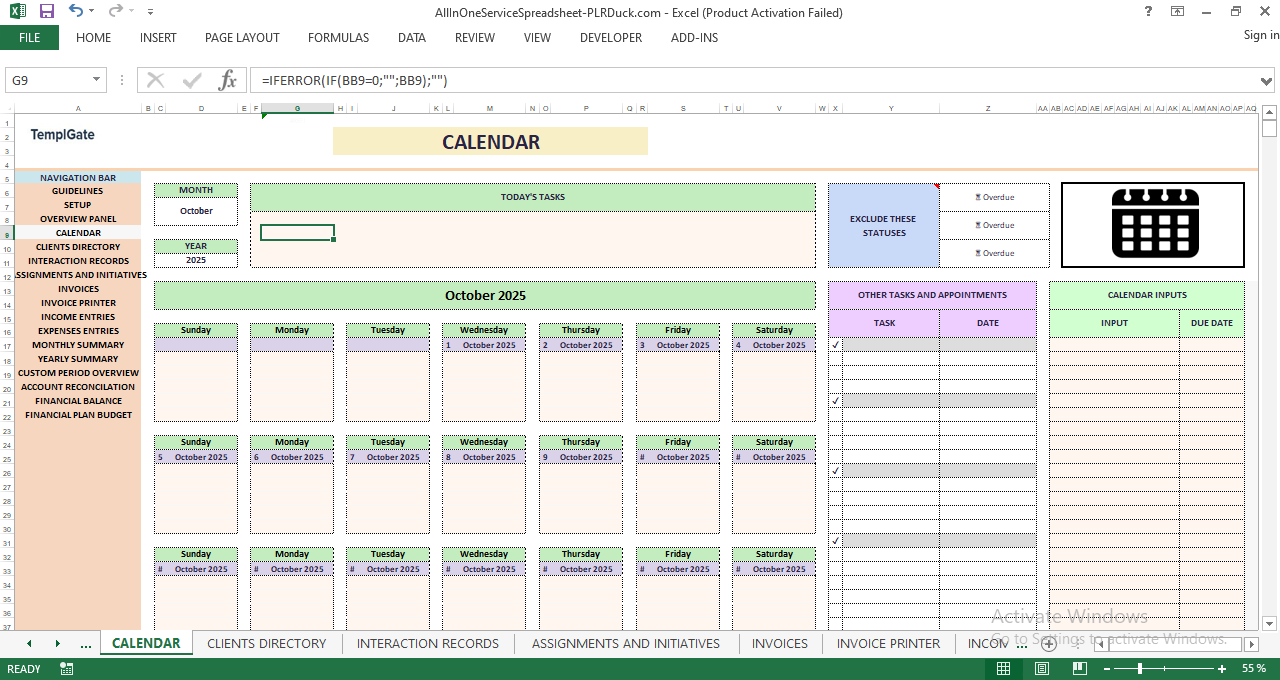The width and height of the screenshot is (1280, 680).
Task: Switch to Normal view in status bar
Action: coord(1003,668)
